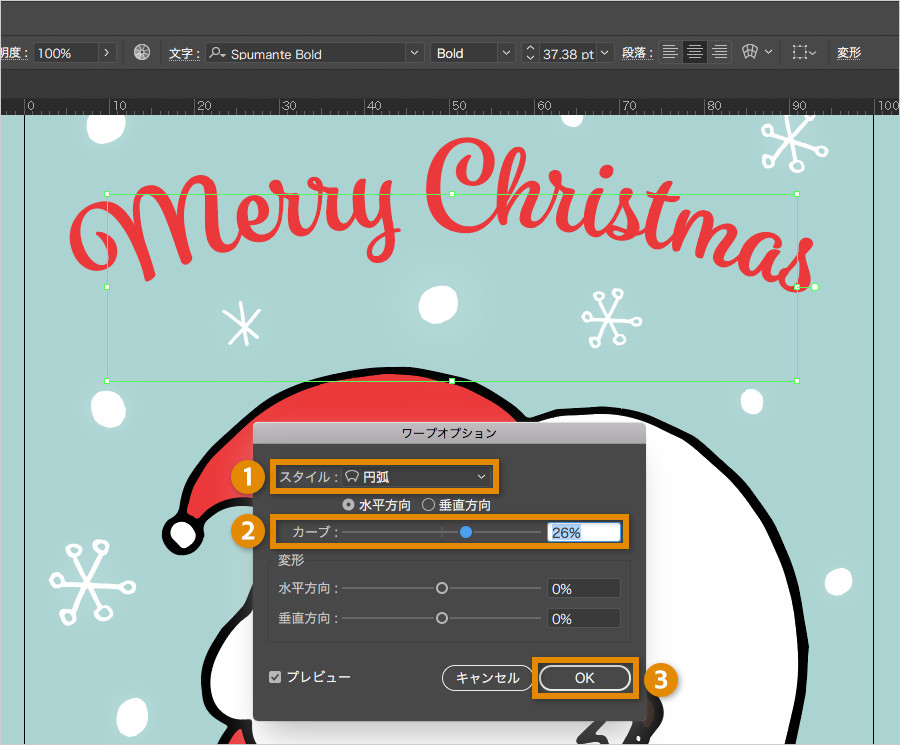Expand the envelope warp options arrow
900x746 pixels.
(769, 52)
